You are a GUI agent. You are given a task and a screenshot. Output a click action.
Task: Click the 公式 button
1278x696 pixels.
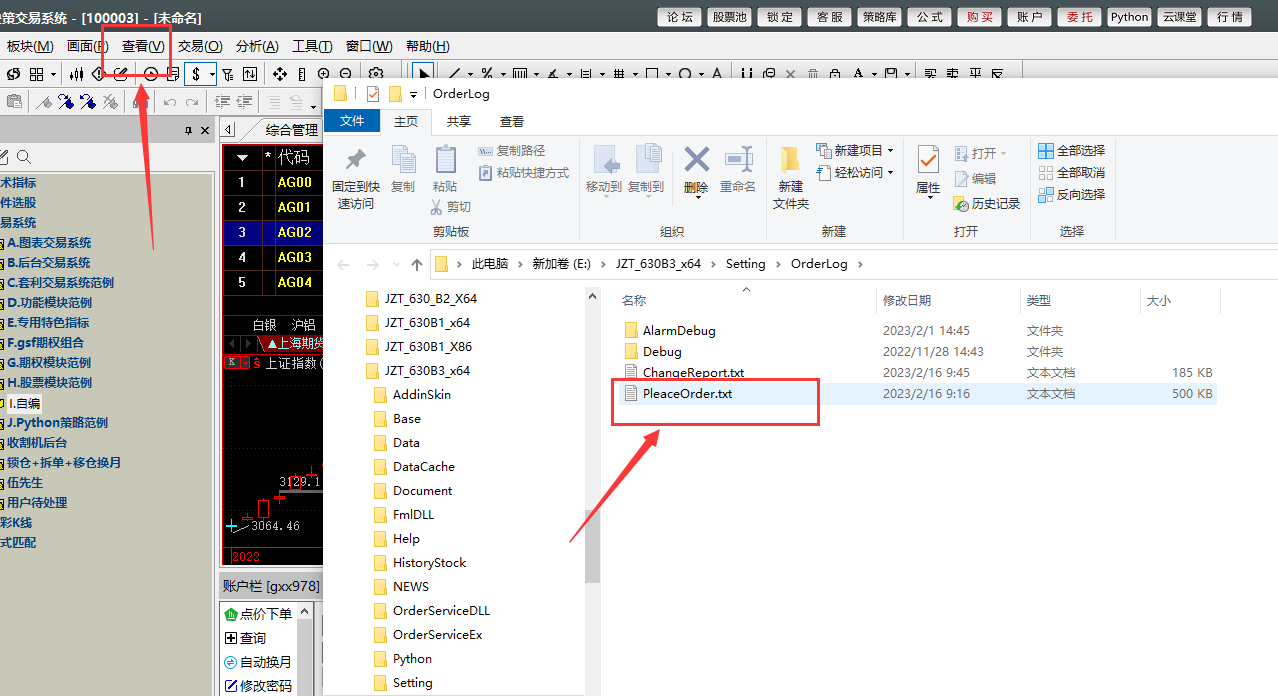click(930, 16)
